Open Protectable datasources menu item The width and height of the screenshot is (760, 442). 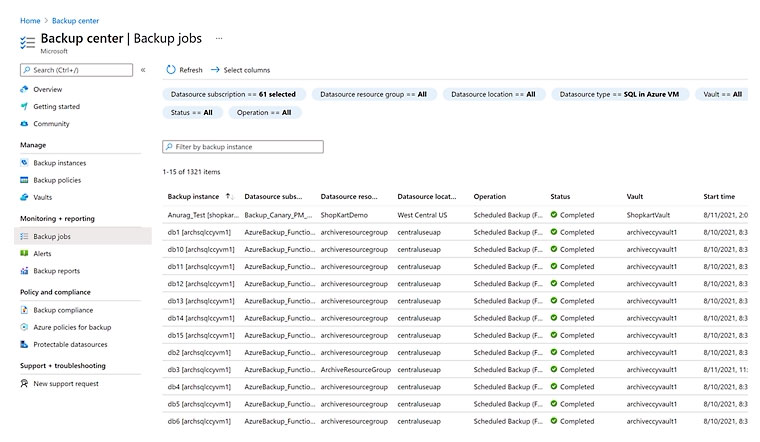(x=70, y=345)
